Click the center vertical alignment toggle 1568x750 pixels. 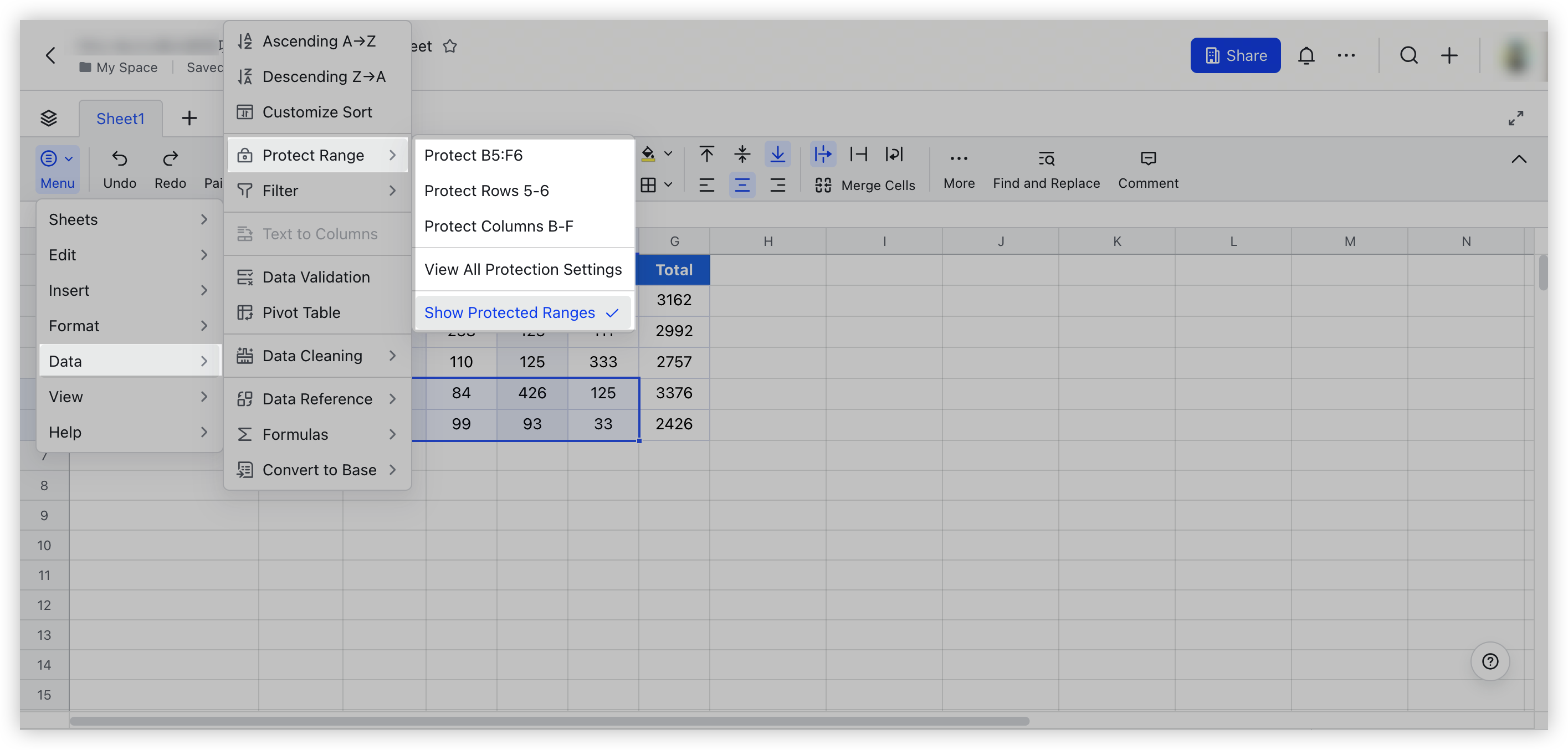742,154
